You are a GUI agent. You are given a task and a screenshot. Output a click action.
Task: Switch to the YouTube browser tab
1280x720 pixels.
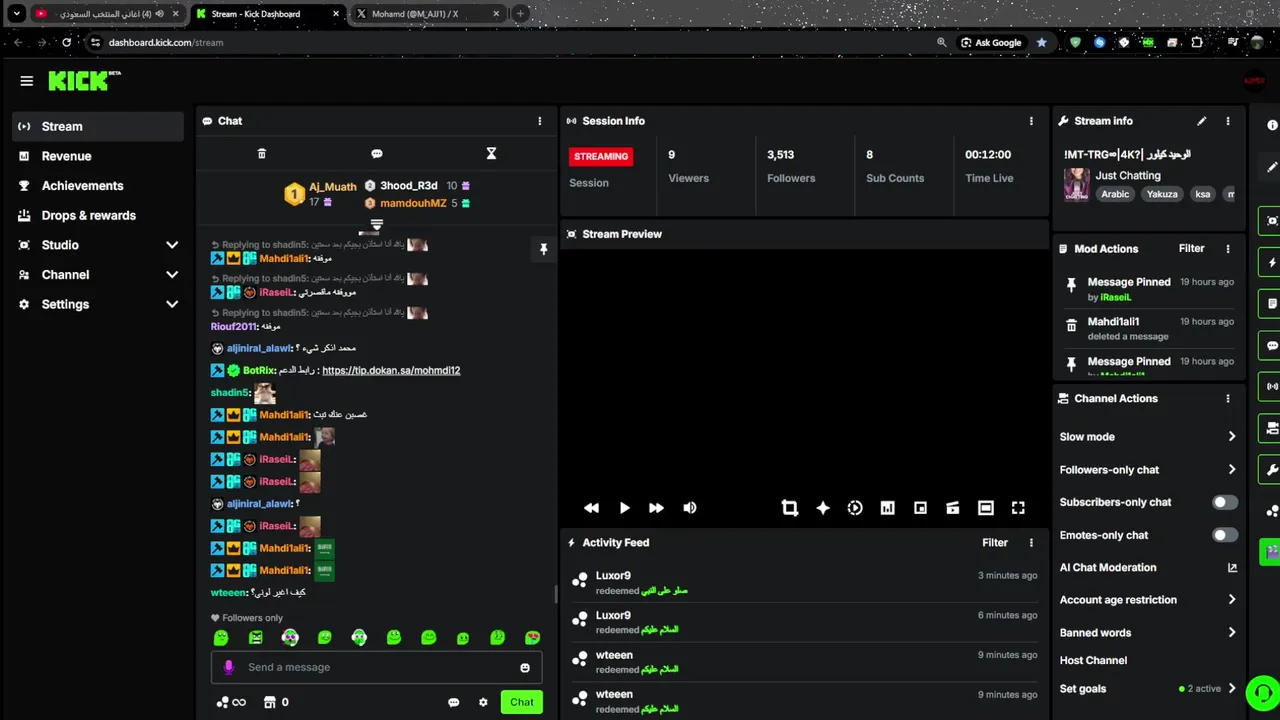tap(107, 14)
